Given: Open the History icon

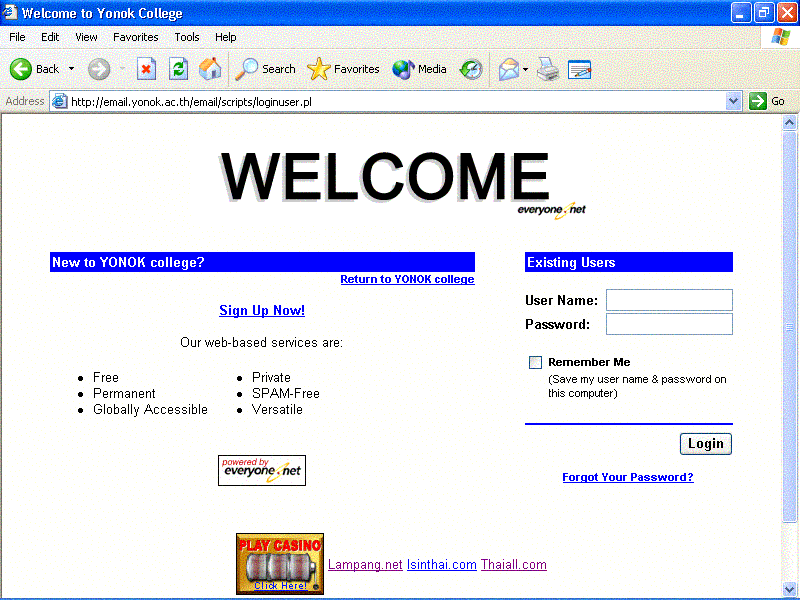Looking at the screenshot, I should (471, 69).
